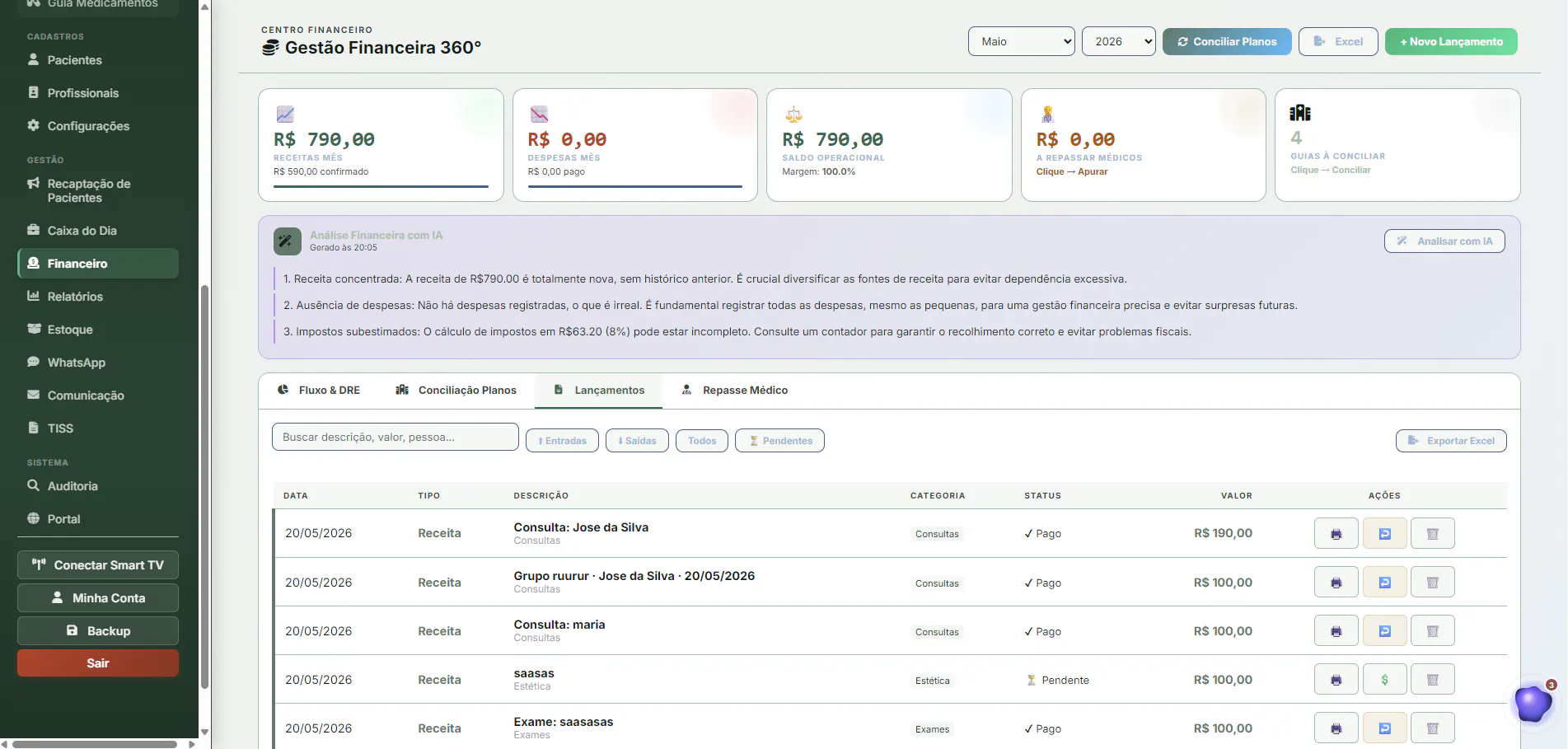This screenshot has height=749, width=1568.
Task: Click the Clique → Apurar link
Action: 1072,171
